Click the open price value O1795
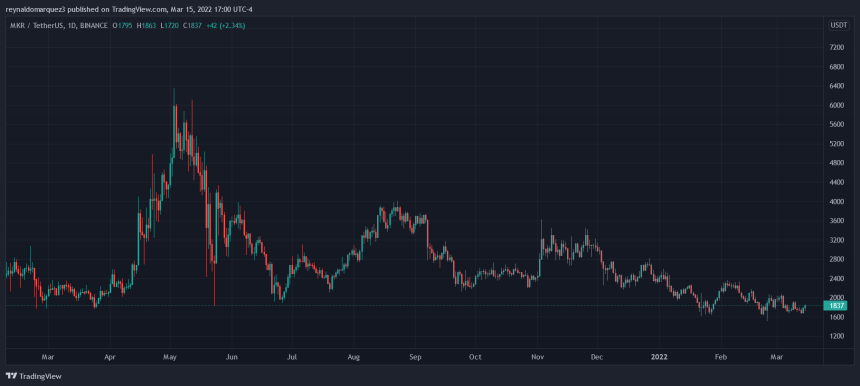This screenshot has width=860, height=386. (123, 25)
